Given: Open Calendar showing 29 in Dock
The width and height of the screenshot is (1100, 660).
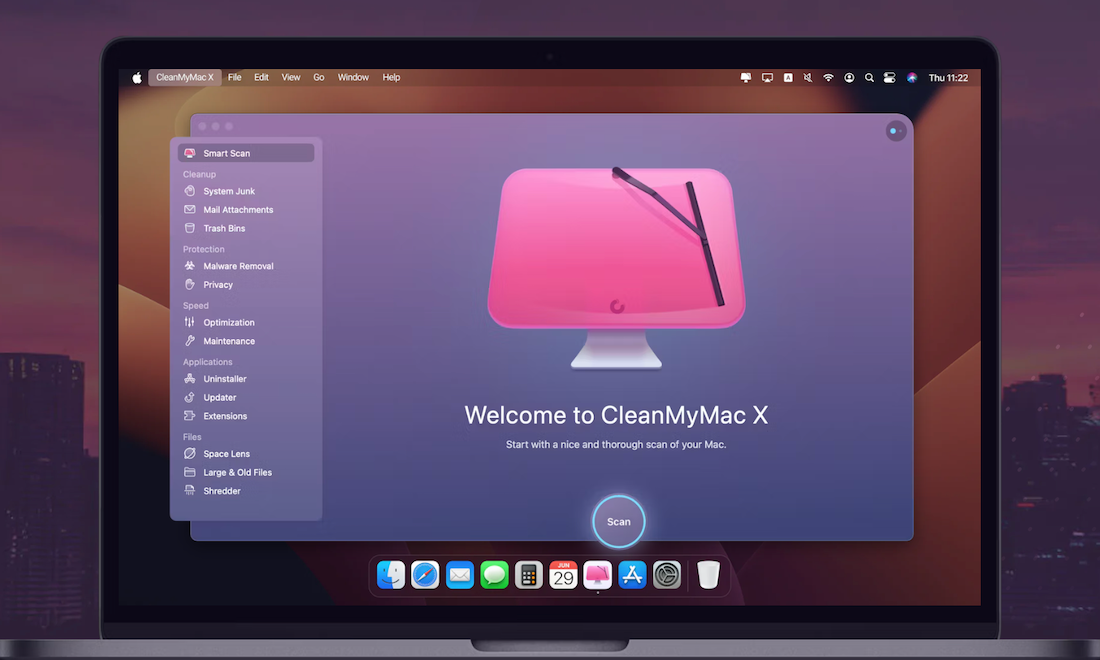Looking at the screenshot, I should [x=563, y=575].
